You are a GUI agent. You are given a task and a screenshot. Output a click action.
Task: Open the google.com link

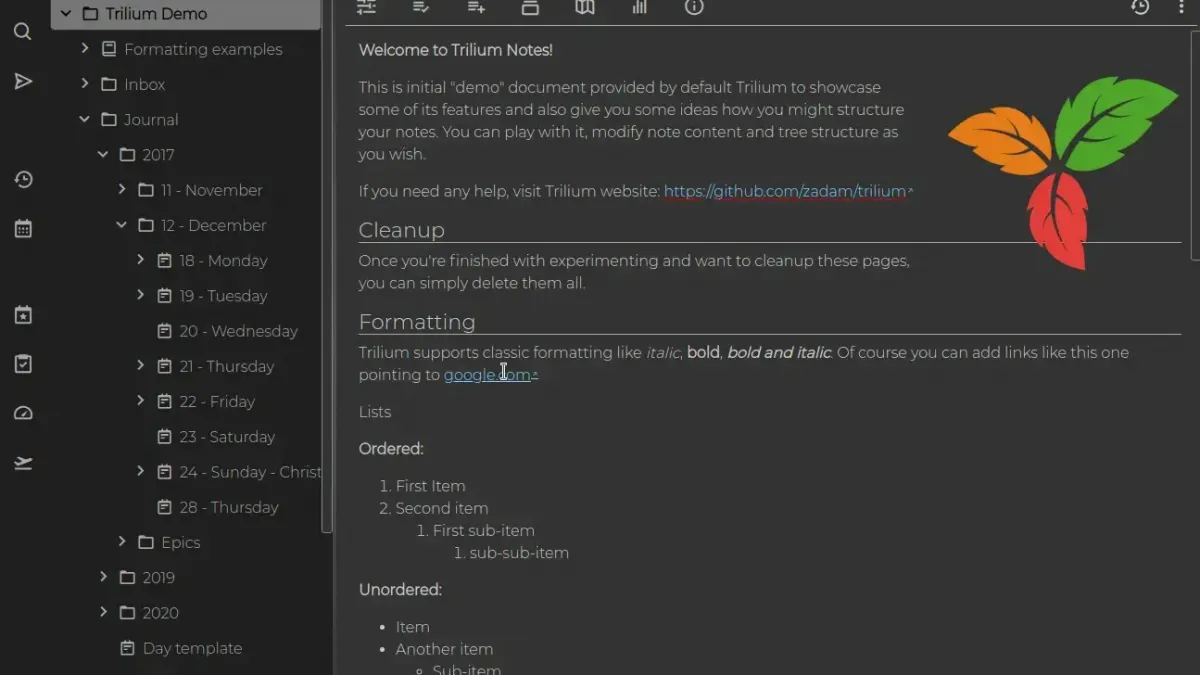pyautogui.click(x=487, y=375)
